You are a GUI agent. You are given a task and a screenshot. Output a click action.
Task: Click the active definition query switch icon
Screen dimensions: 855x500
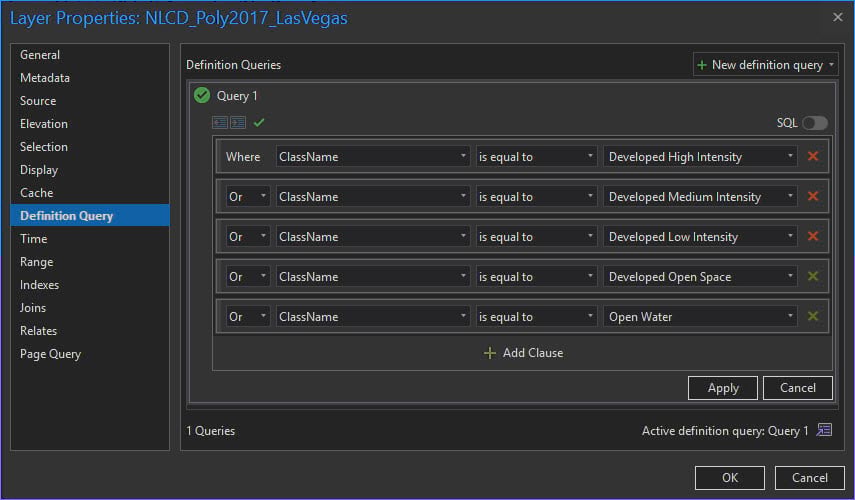pyautogui.click(x=824, y=430)
